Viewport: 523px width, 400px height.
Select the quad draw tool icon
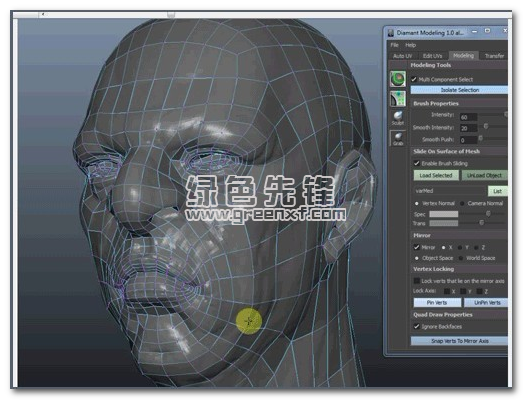point(398,99)
